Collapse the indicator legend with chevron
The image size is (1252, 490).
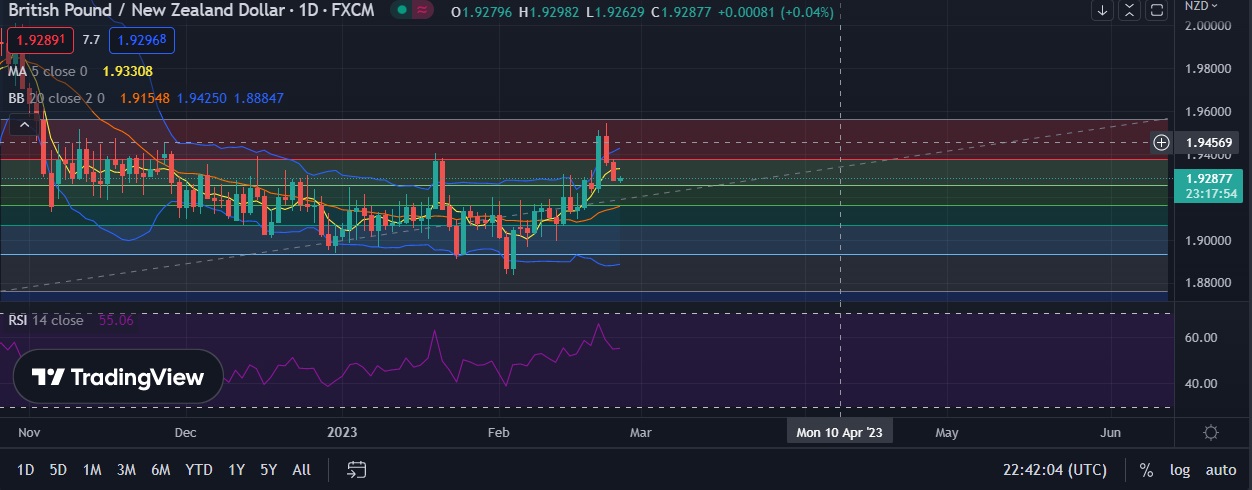coord(21,124)
